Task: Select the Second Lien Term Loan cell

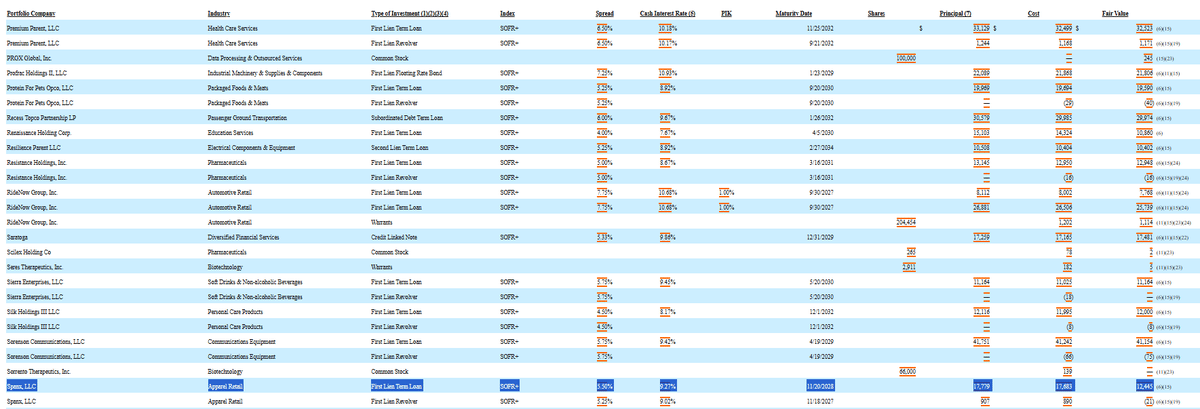Action: tap(399, 146)
